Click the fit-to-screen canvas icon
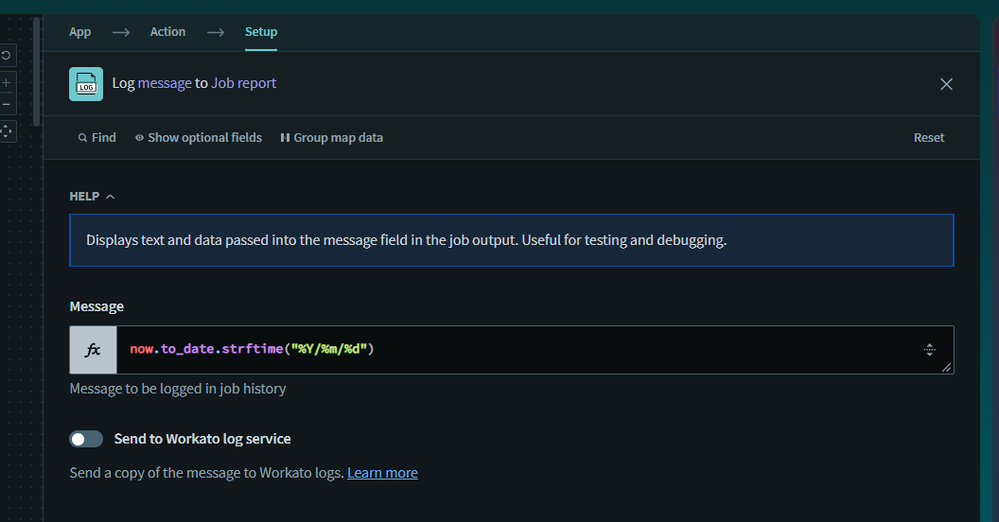 tap(6, 131)
